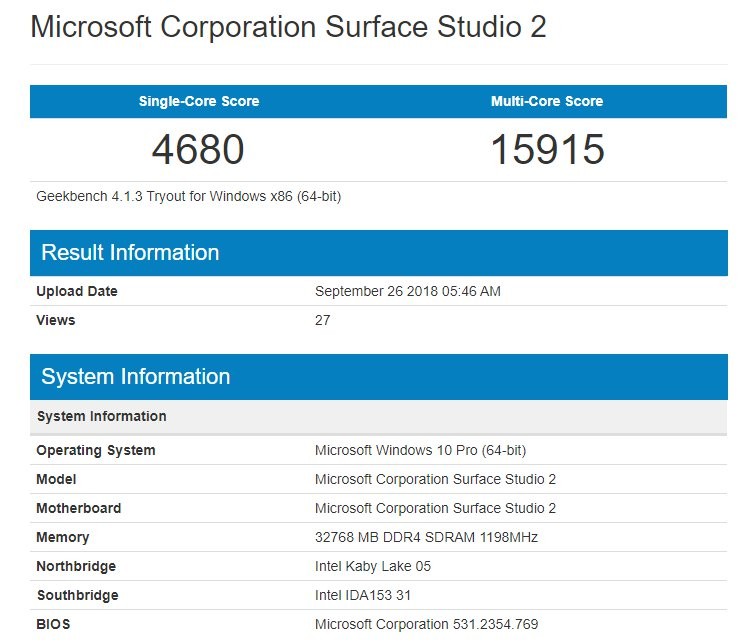This screenshot has width=742, height=644.
Task: Click the Northbridge row label
Action: tap(76, 566)
